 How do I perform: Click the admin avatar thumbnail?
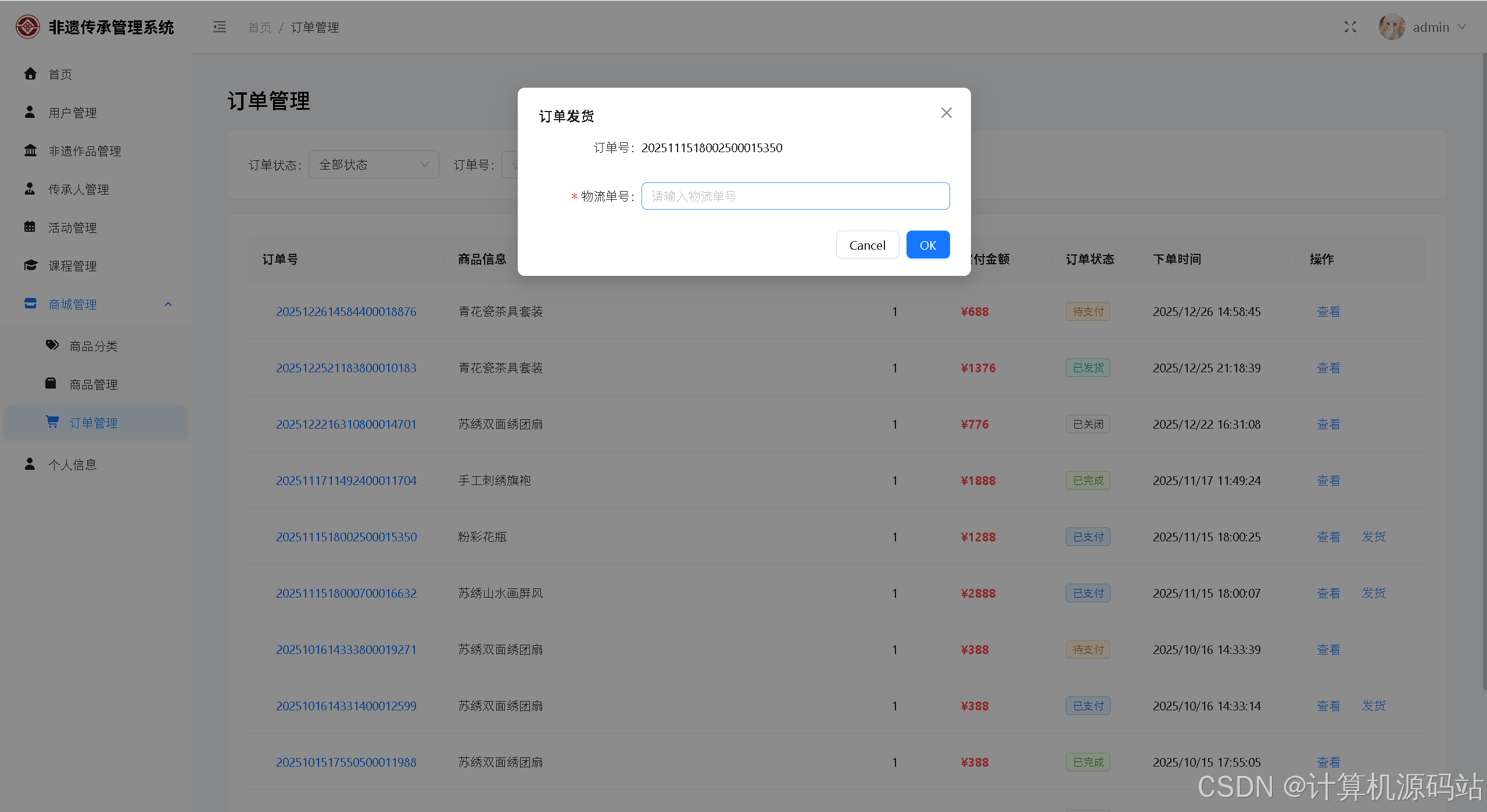click(1391, 27)
